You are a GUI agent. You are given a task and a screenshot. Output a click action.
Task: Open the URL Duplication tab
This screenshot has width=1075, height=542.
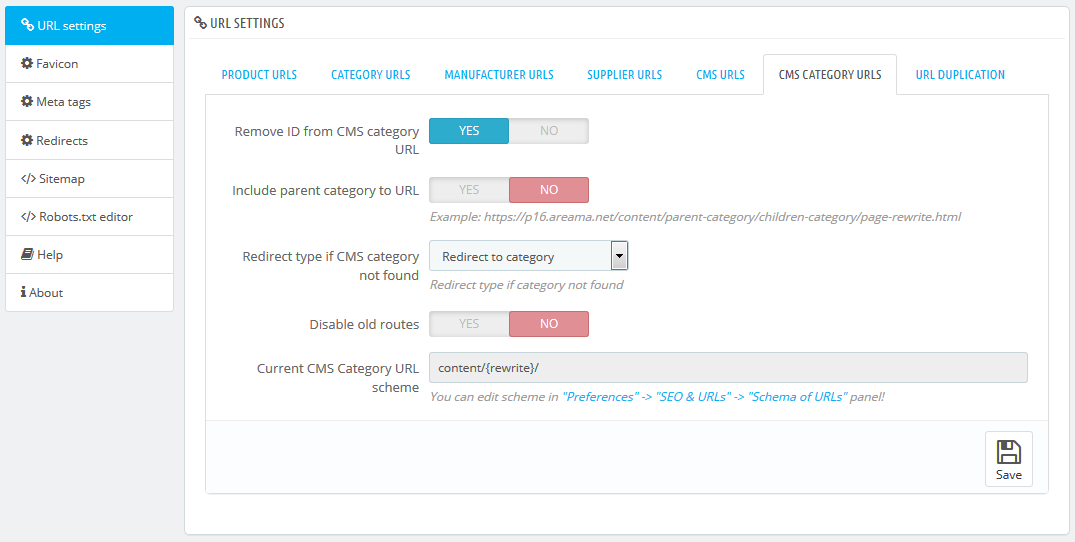coord(960,75)
